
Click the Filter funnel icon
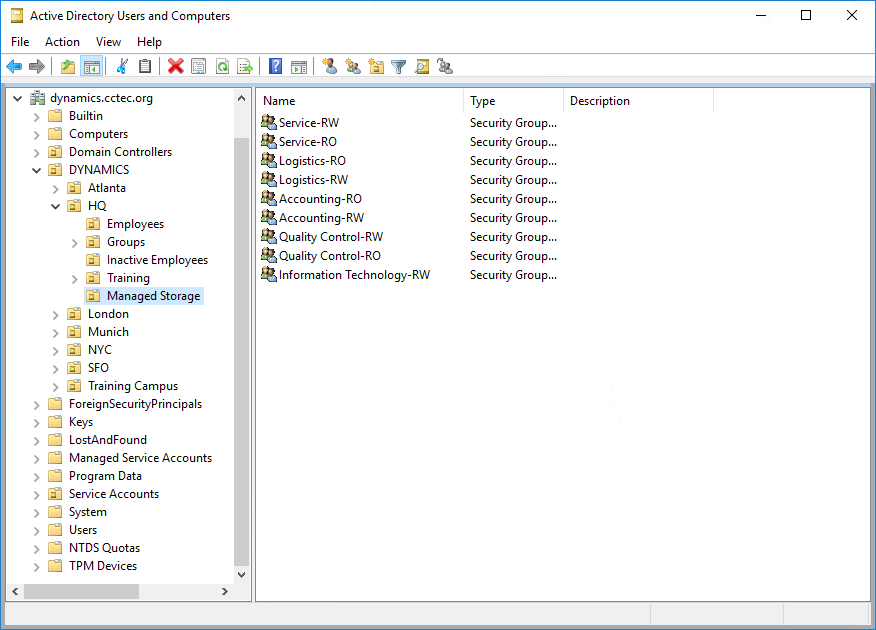[x=399, y=67]
